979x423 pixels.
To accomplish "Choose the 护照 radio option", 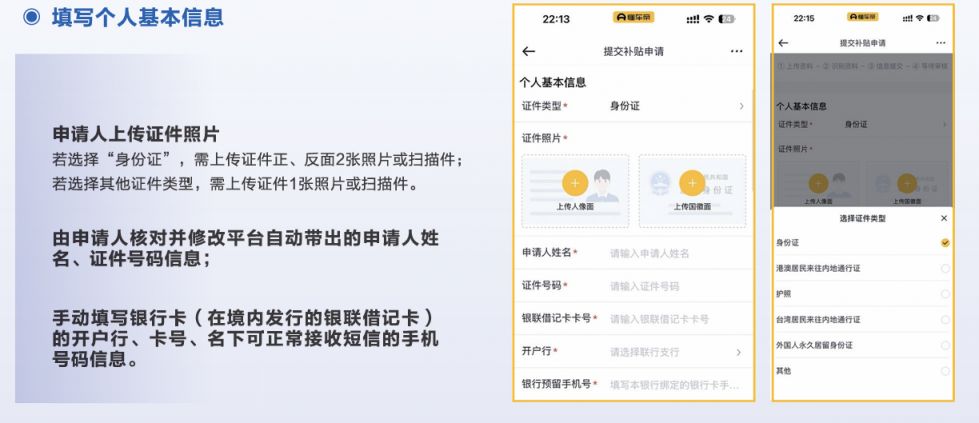I will click(944, 294).
